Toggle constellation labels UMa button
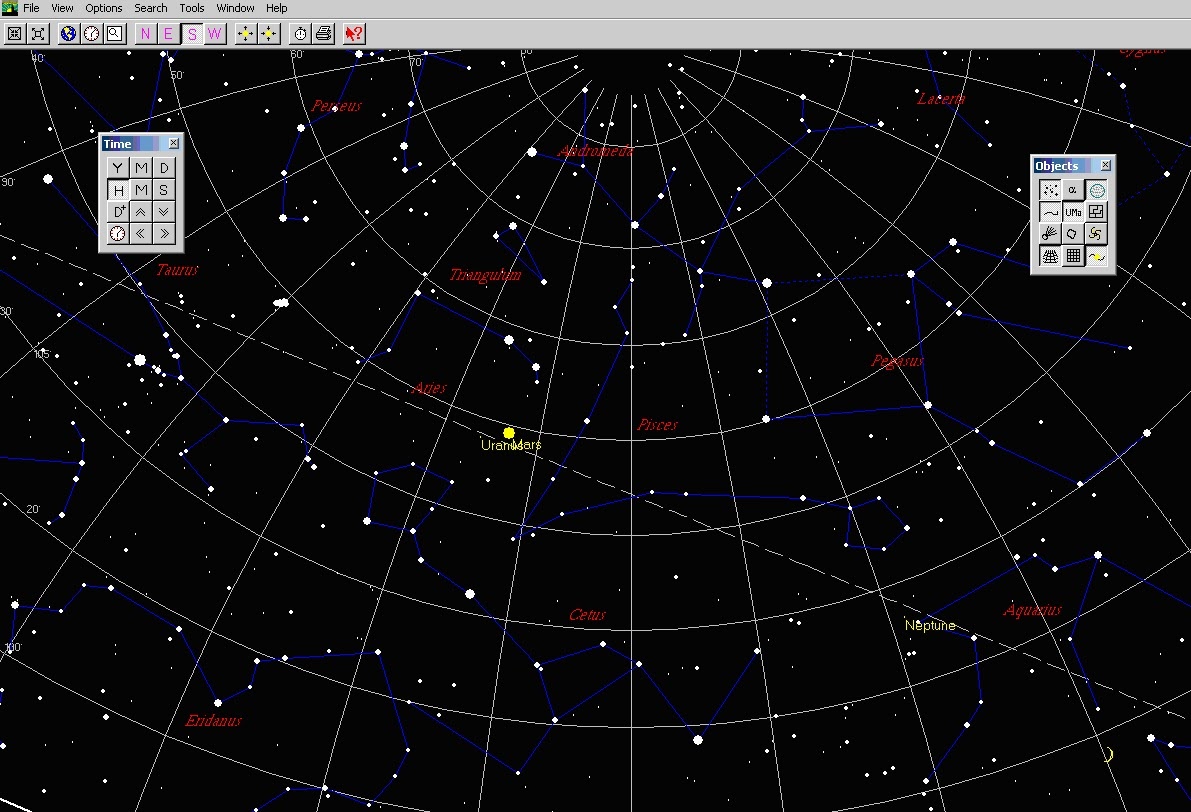Viewport: 1191px width, 812px height. pos(1073,212)
